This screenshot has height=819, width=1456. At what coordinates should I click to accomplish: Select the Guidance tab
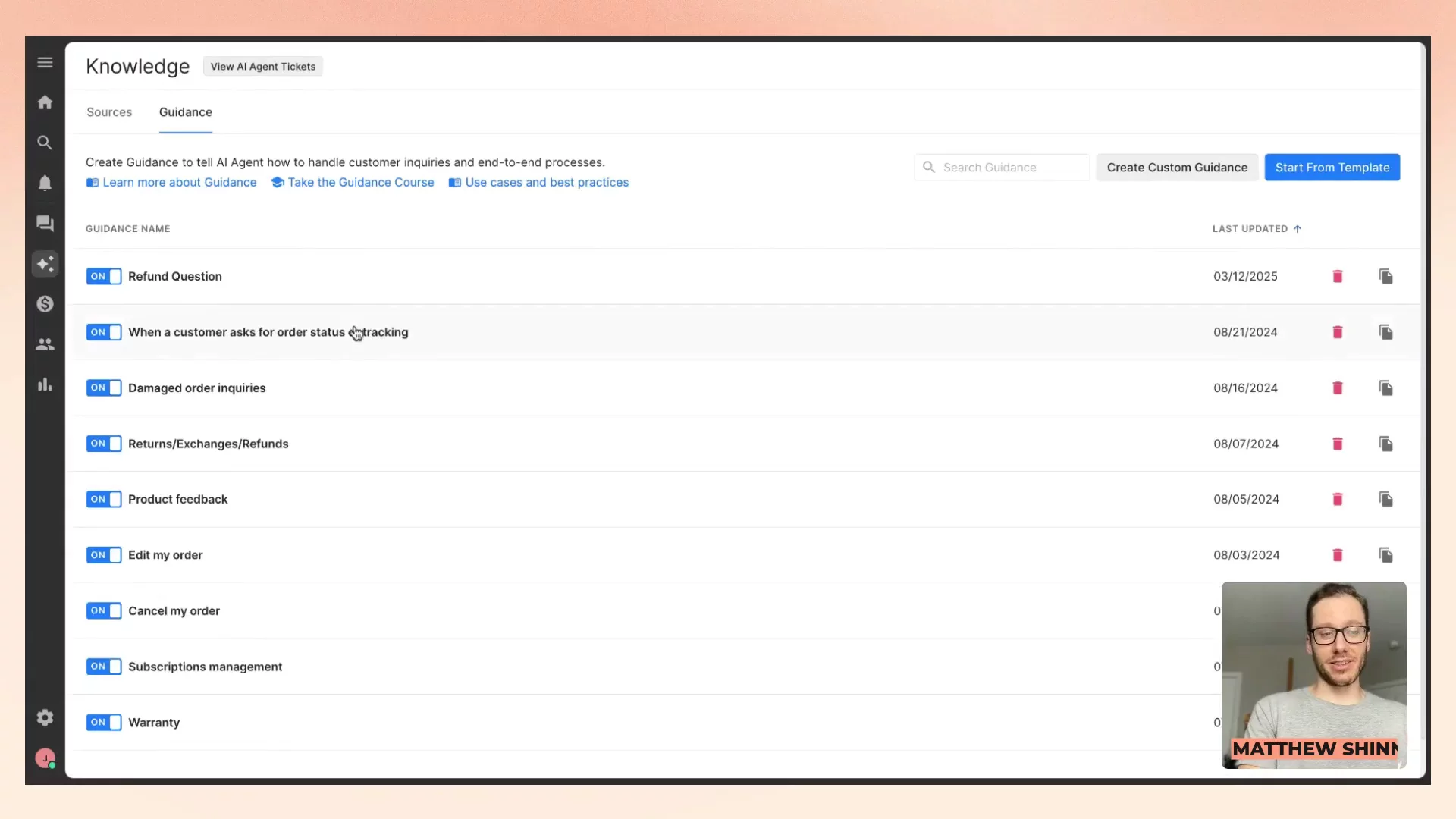point(186,112)
